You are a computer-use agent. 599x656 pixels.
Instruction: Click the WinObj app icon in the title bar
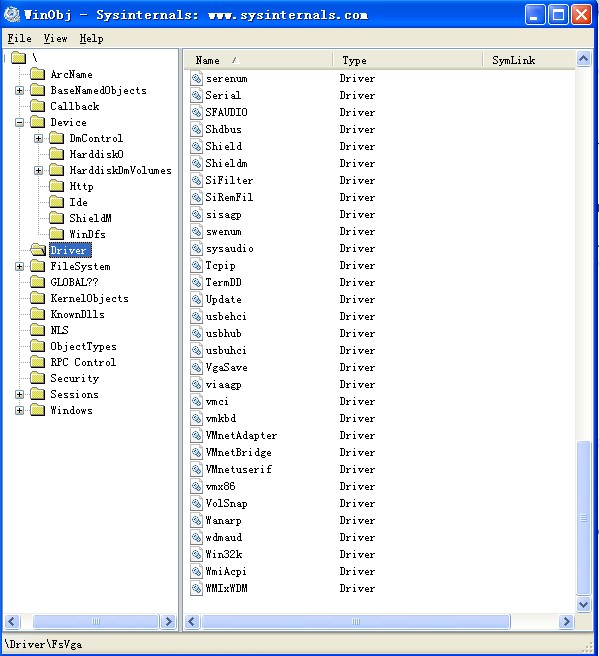(x=12, y=15)
